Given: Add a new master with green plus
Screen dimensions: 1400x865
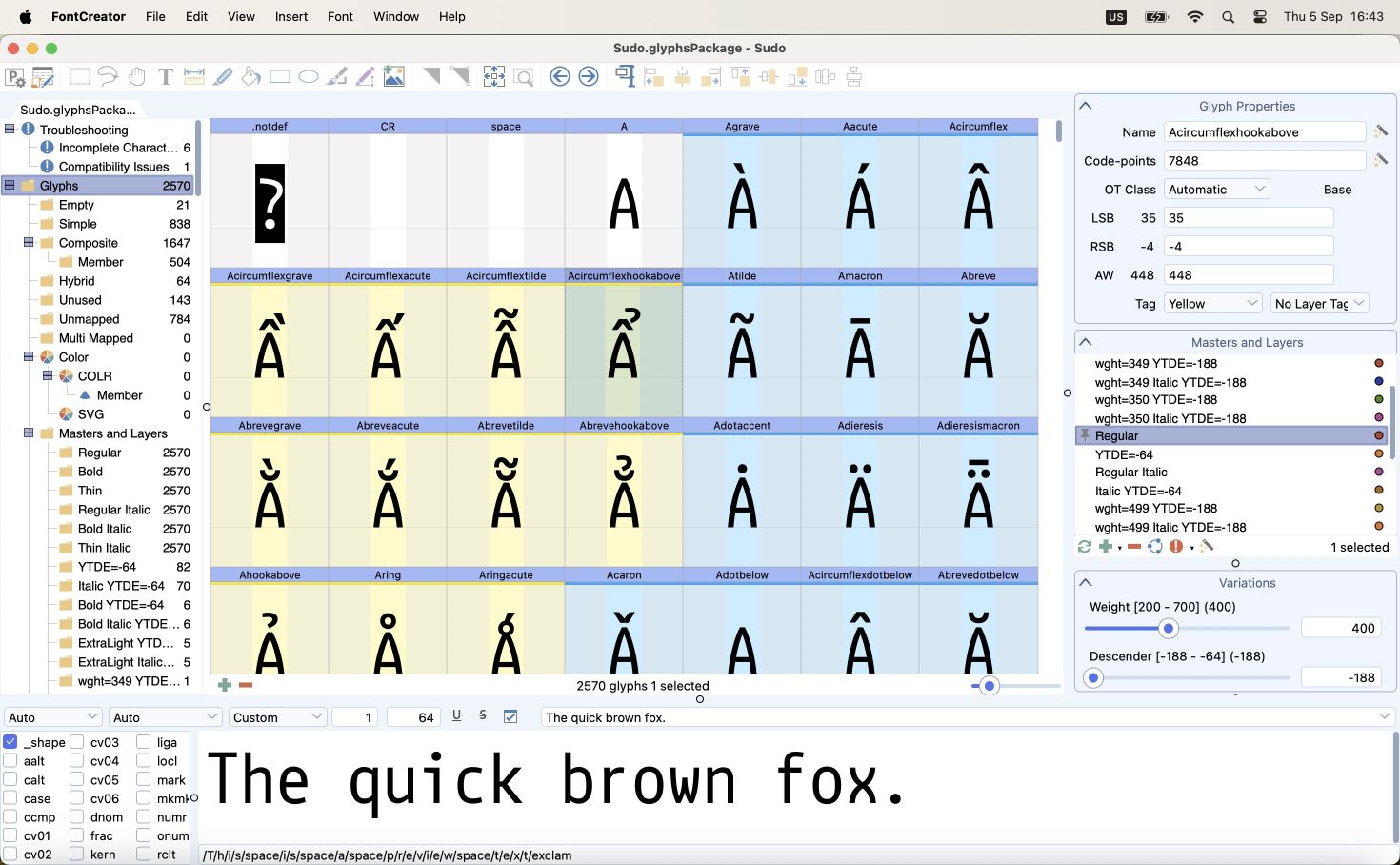Looking at the screenshot, I should (x=1105, y=547).
